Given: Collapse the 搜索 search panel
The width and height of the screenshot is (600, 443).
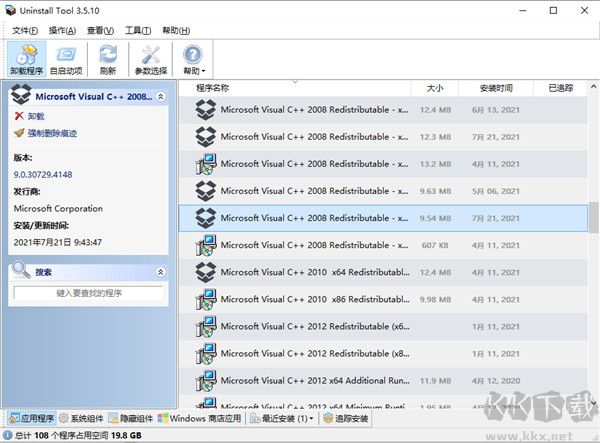Looking at the screenshot, I should click(161, 272).
